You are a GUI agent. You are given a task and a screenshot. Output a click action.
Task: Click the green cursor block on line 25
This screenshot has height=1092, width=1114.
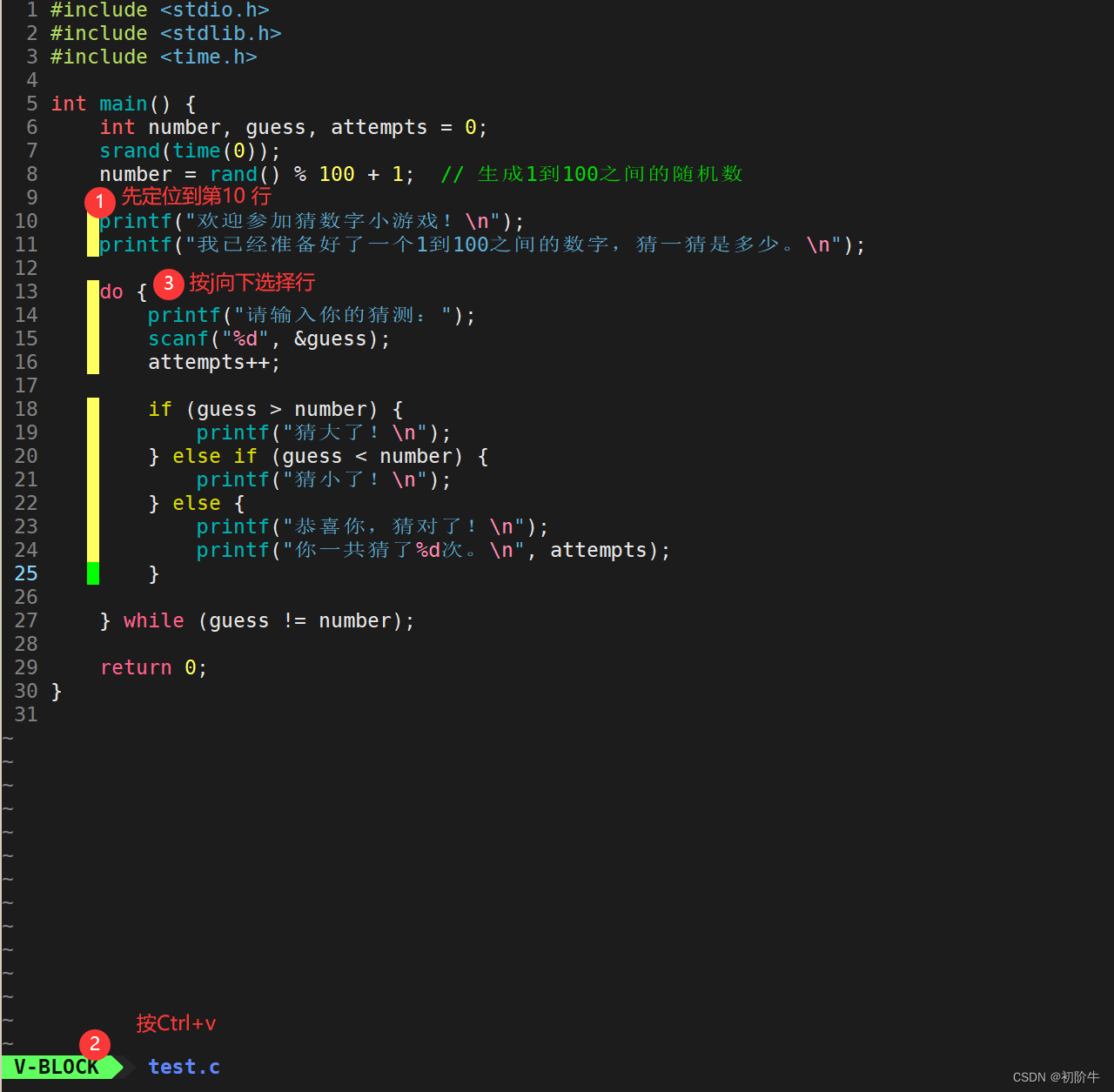(93, 573)
